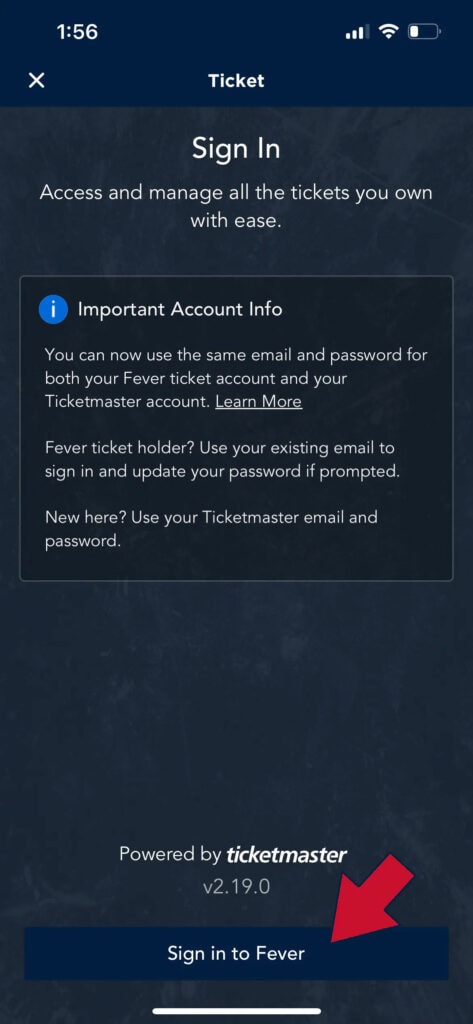Click the "Powered by" label
Screen dimensions: 473x1024
pos(171,854)
